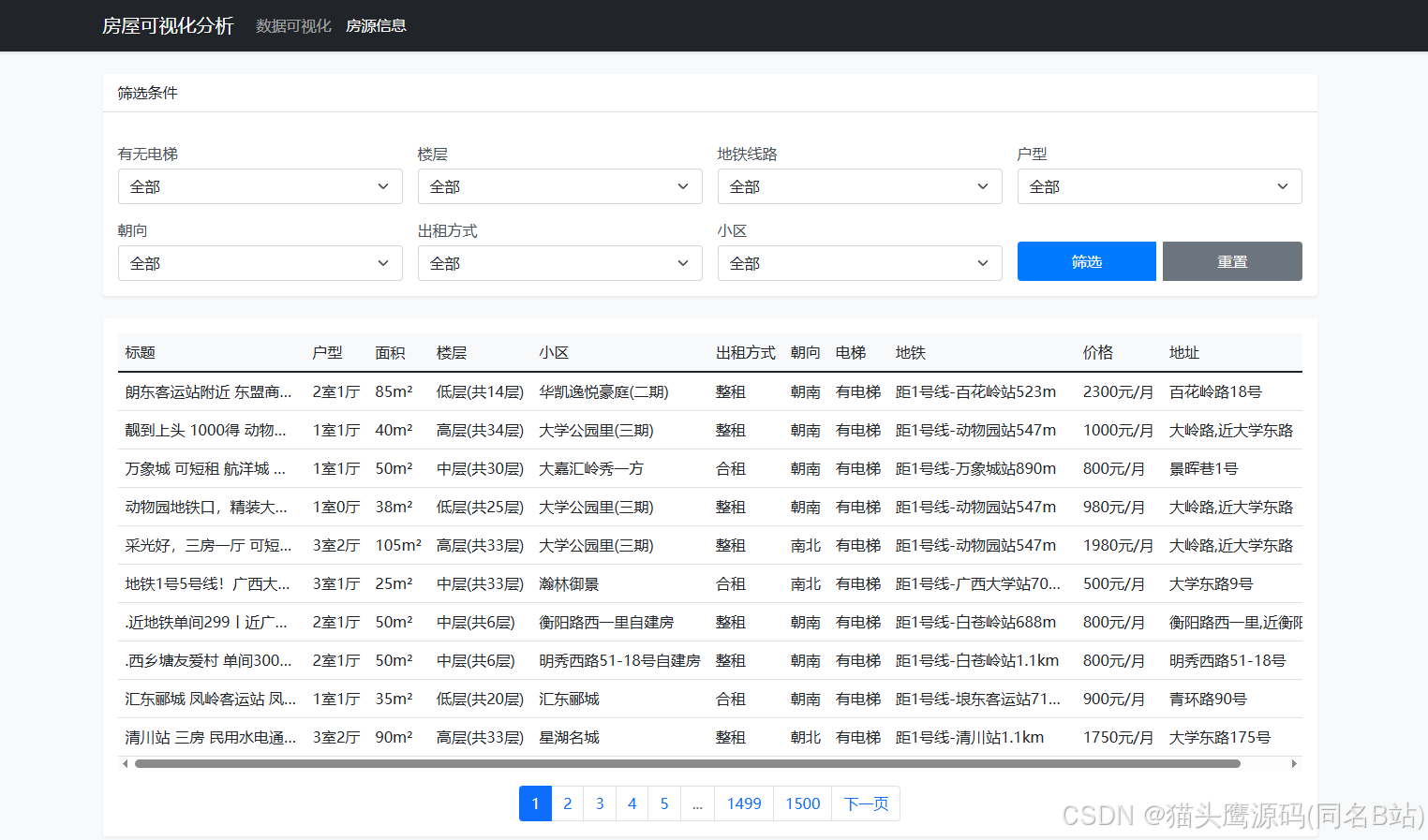
Task: Click the table's horizontal scrollbar thumb
Action: [688, 763]
